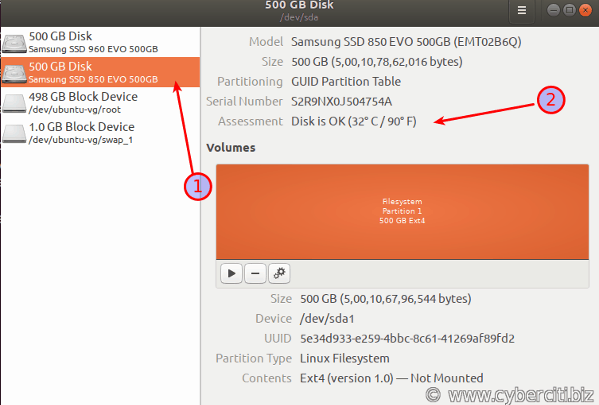Click the GUID Partition Table value
Viewport: 599px width, 405px height.
click(x=346, y=81)
